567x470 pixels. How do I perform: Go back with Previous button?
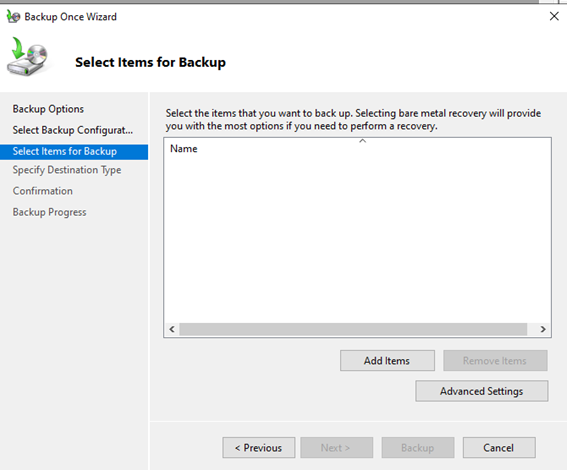259,448
